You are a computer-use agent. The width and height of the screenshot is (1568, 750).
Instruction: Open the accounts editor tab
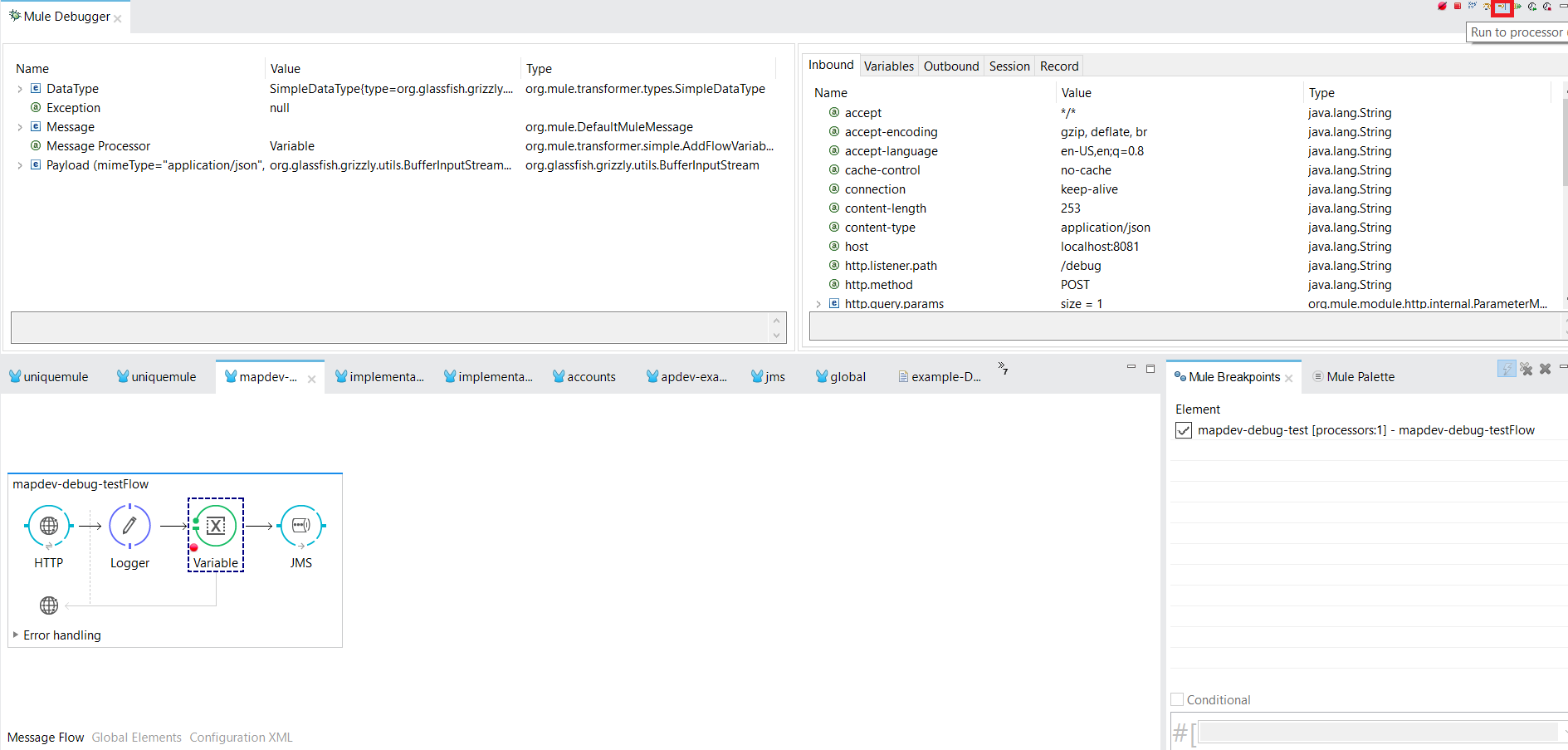584,377
